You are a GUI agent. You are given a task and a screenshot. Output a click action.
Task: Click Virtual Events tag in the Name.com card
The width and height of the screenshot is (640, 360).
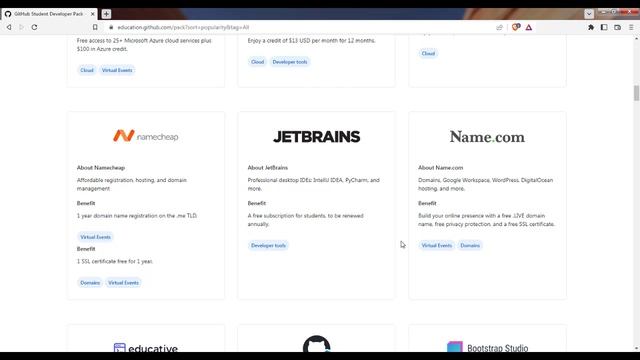point(436,246)
